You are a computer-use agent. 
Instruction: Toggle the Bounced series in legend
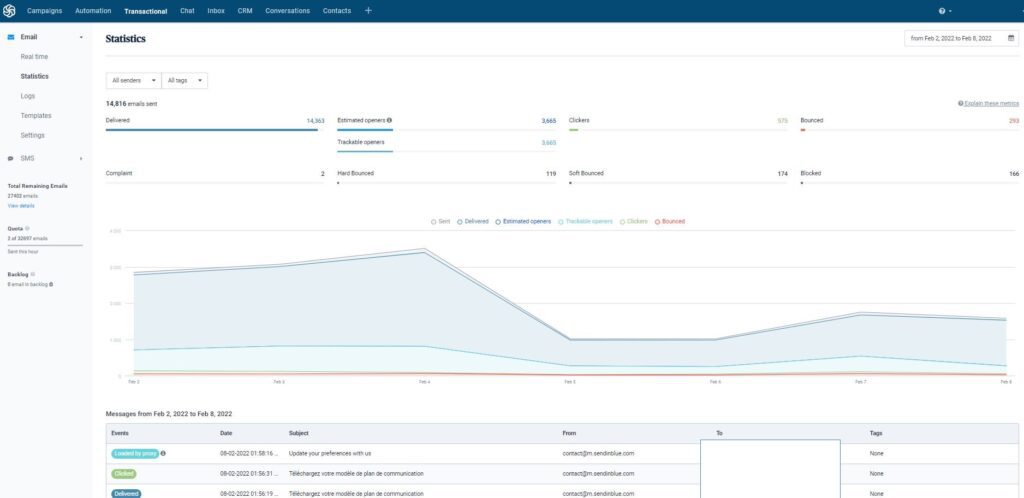pos(670,221)
